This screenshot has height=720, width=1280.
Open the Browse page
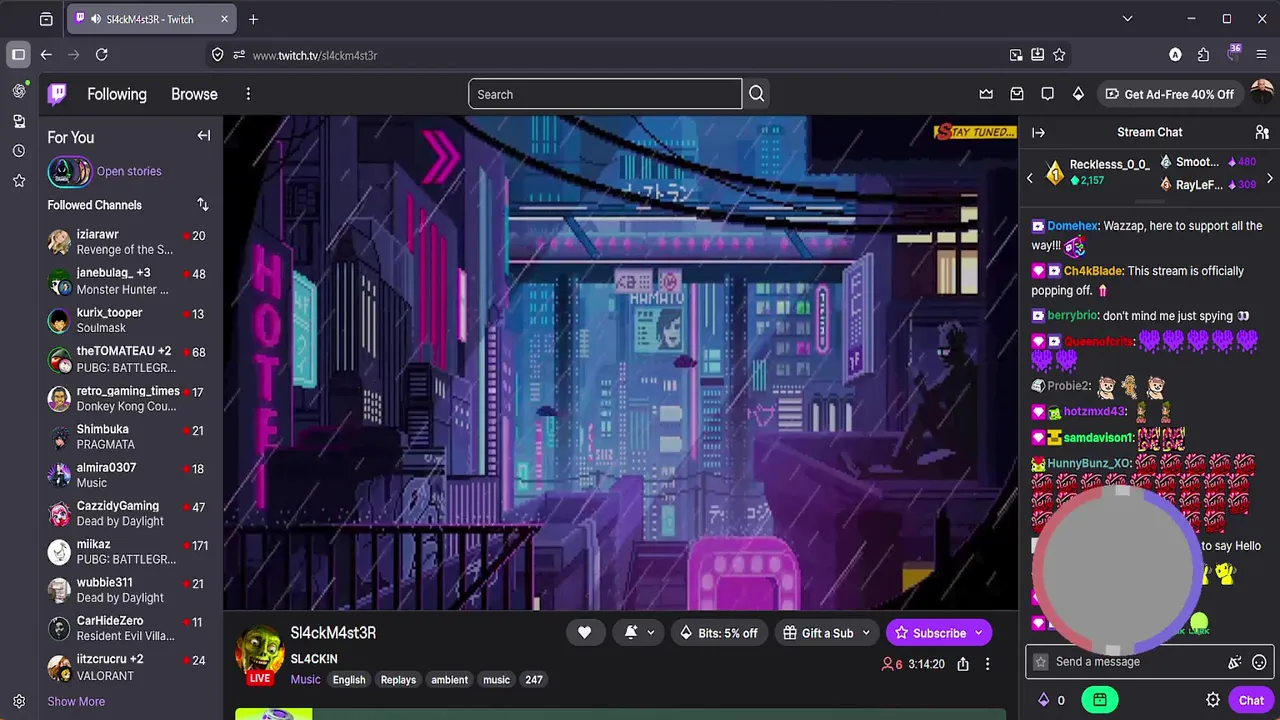coord(194,94)
